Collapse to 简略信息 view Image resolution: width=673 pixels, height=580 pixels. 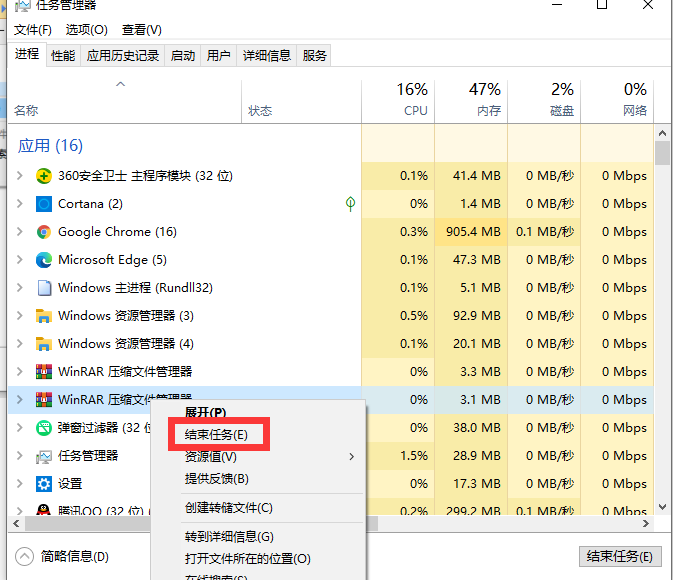click(x=62, y=557)
